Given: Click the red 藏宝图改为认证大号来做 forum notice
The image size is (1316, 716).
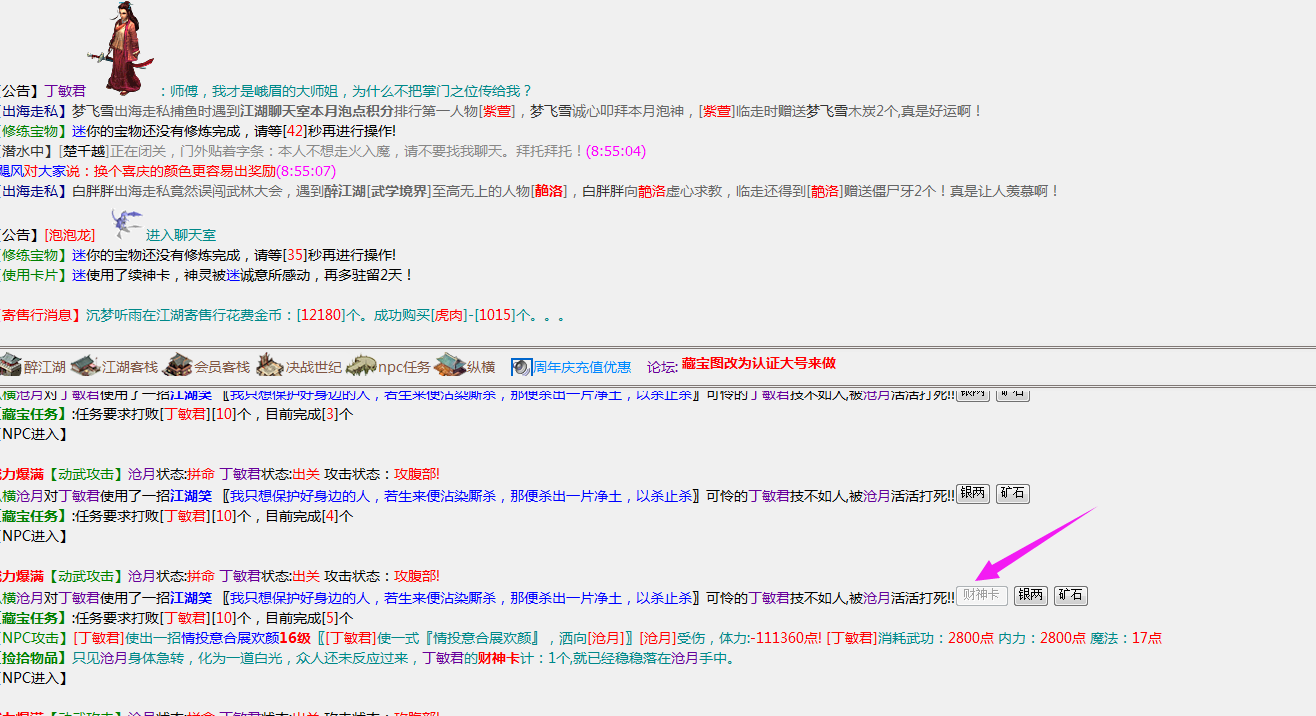Looking at the screenshot, I should [758, 364].
